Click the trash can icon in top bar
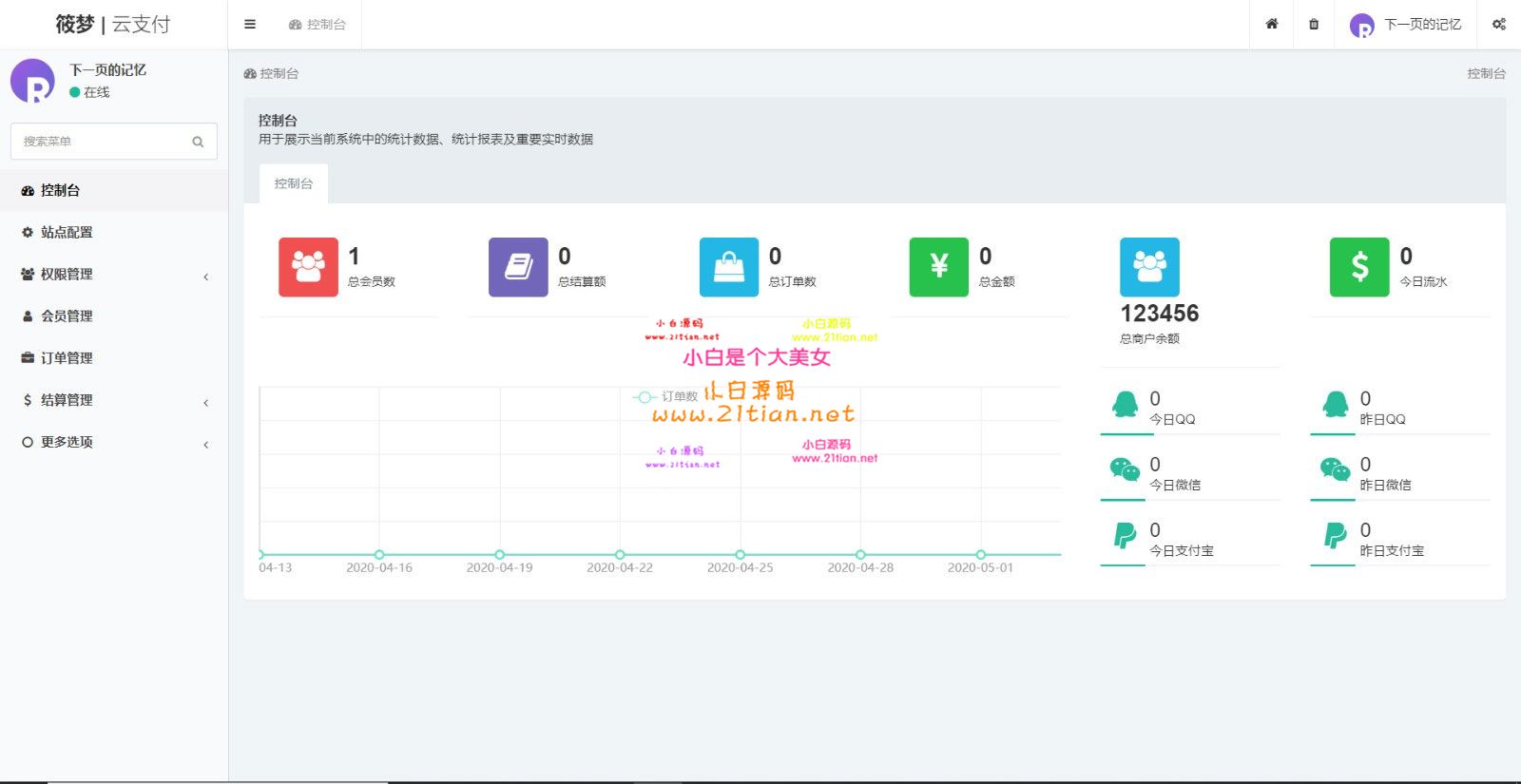 (x=1314, y=25)
